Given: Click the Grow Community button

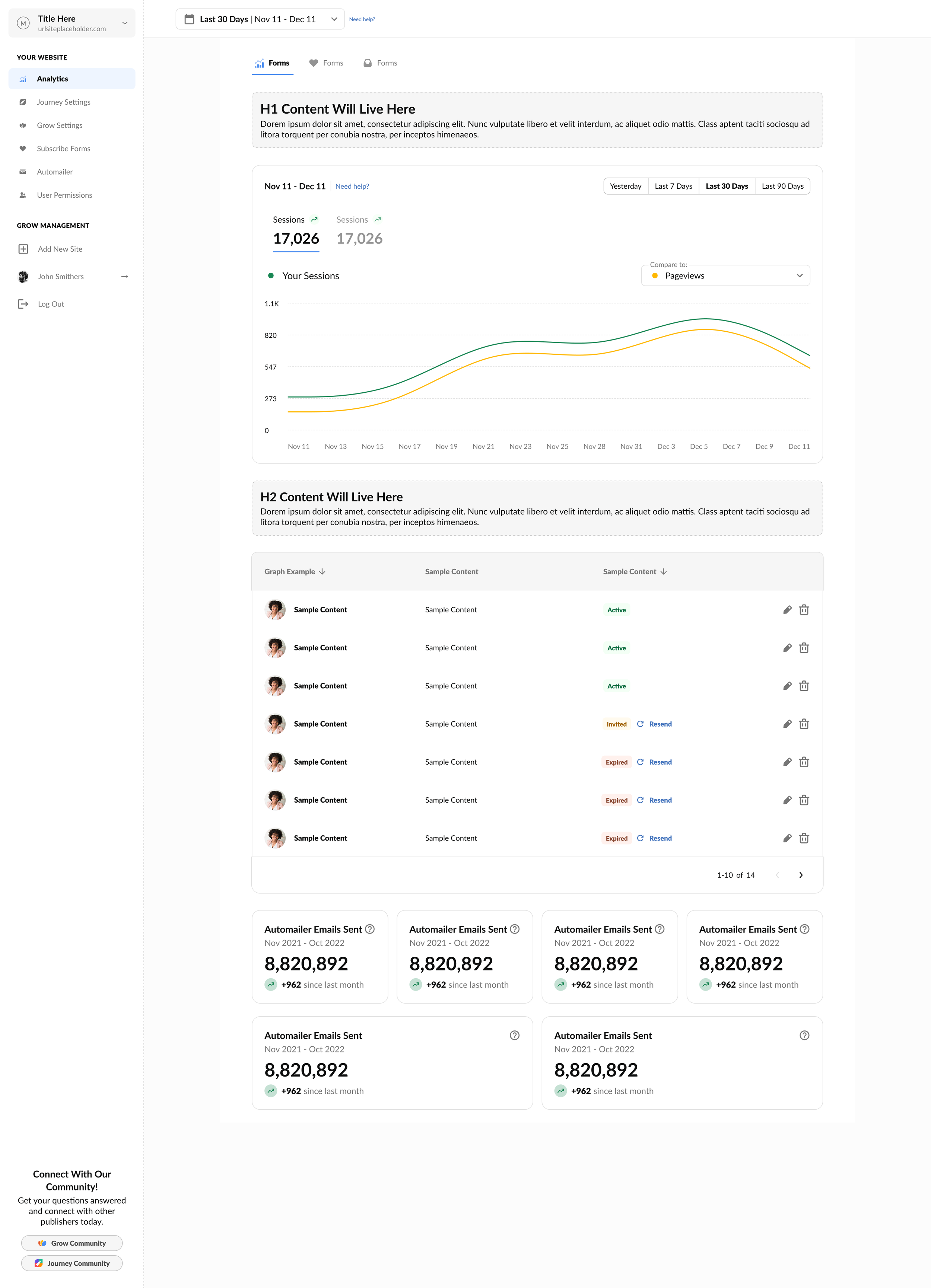Looking at the screenshot, I should [72, 1243].
